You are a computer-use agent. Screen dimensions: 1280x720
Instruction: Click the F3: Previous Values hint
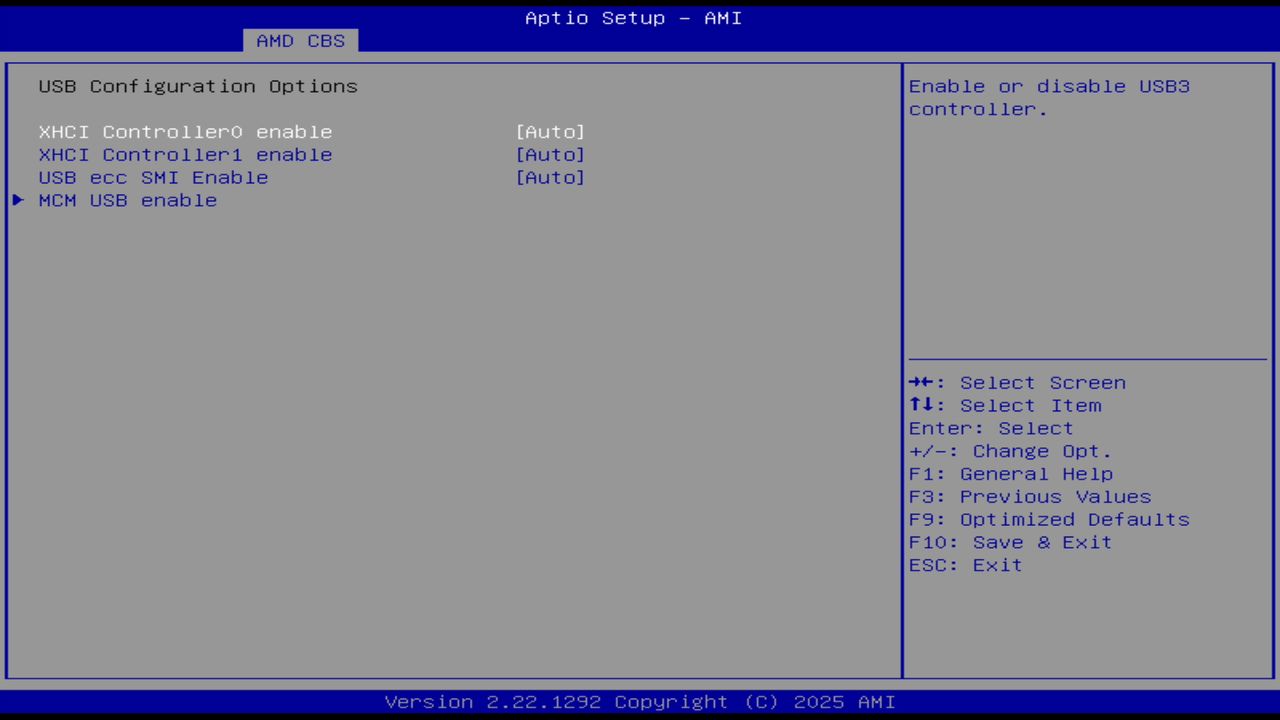pyautogui.click(x=1030, y=498)
